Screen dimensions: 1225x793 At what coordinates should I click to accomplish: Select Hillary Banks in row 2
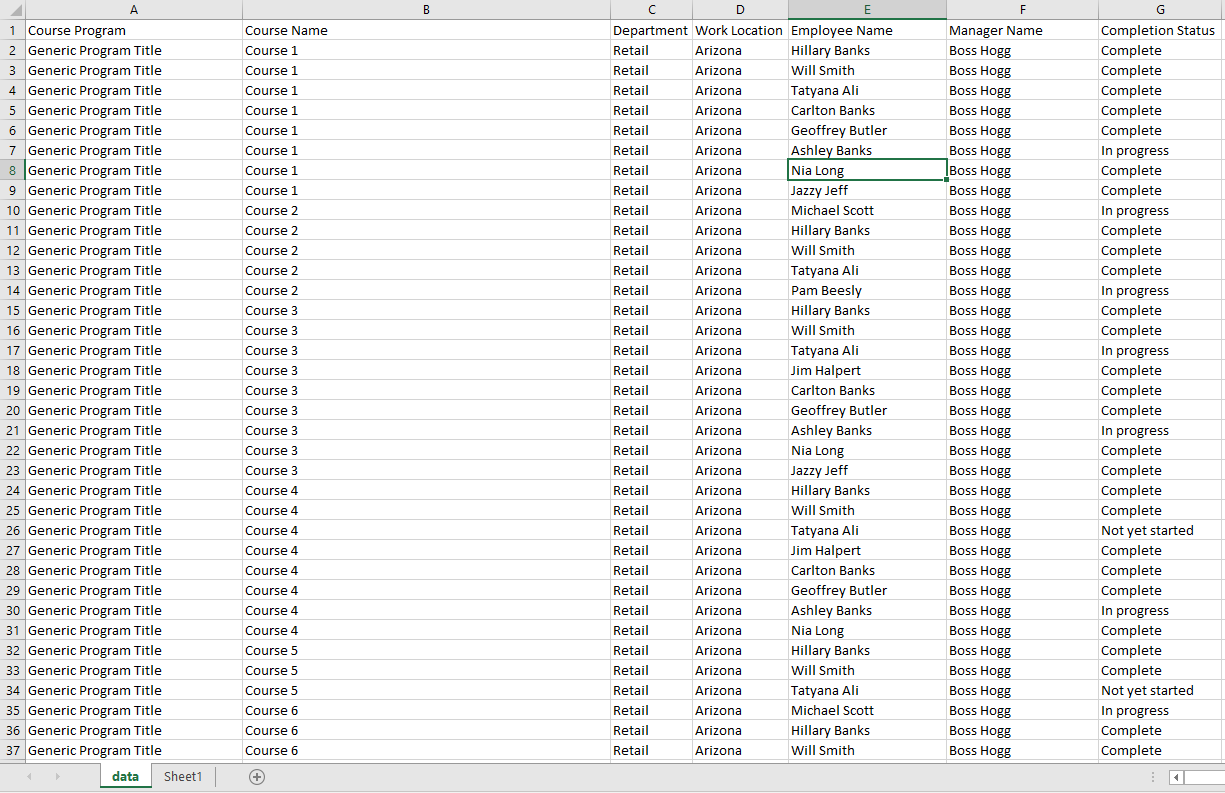(867, 50)
